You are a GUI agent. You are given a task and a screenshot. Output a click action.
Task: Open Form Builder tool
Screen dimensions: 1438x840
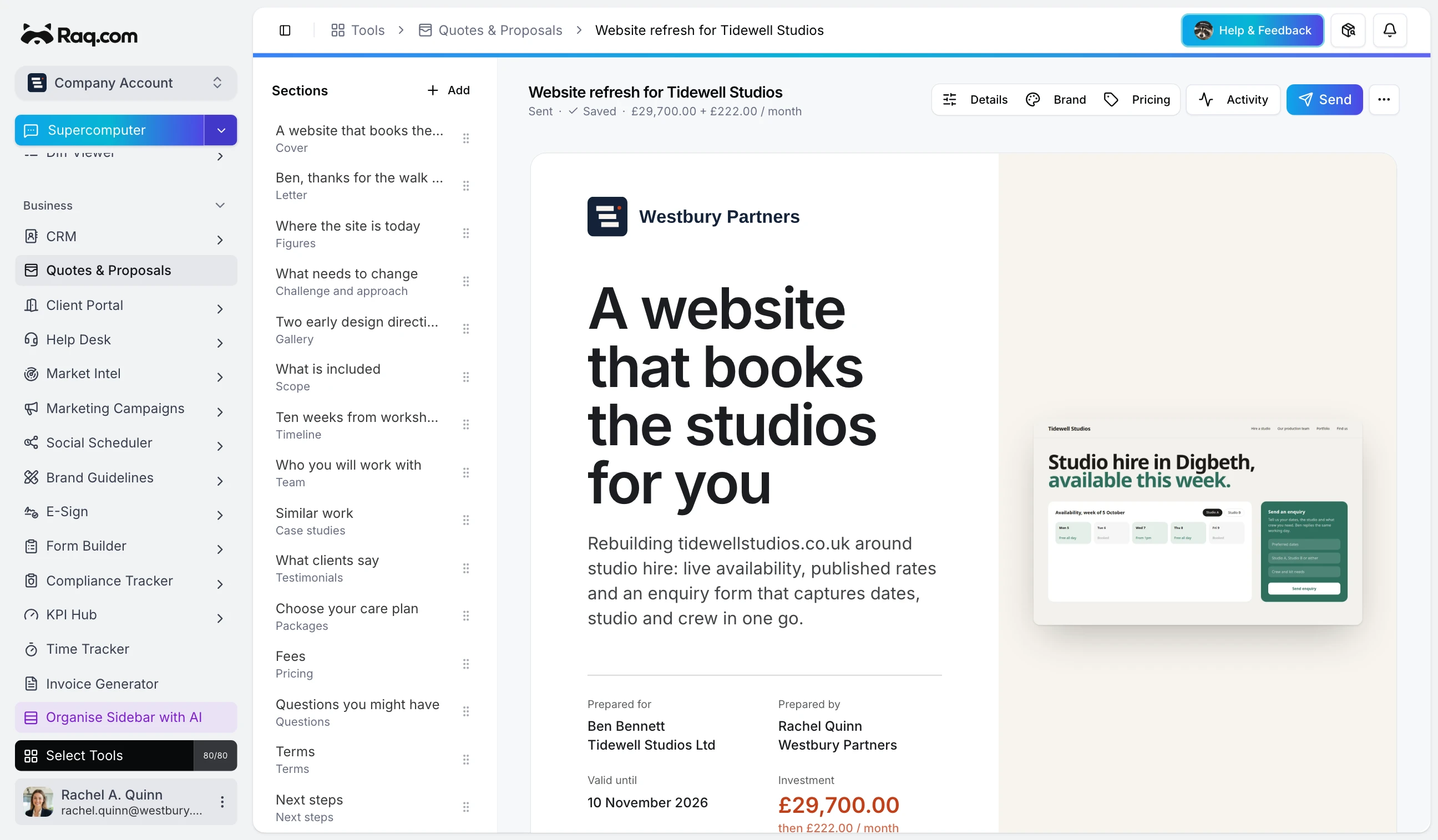(125, 546)
